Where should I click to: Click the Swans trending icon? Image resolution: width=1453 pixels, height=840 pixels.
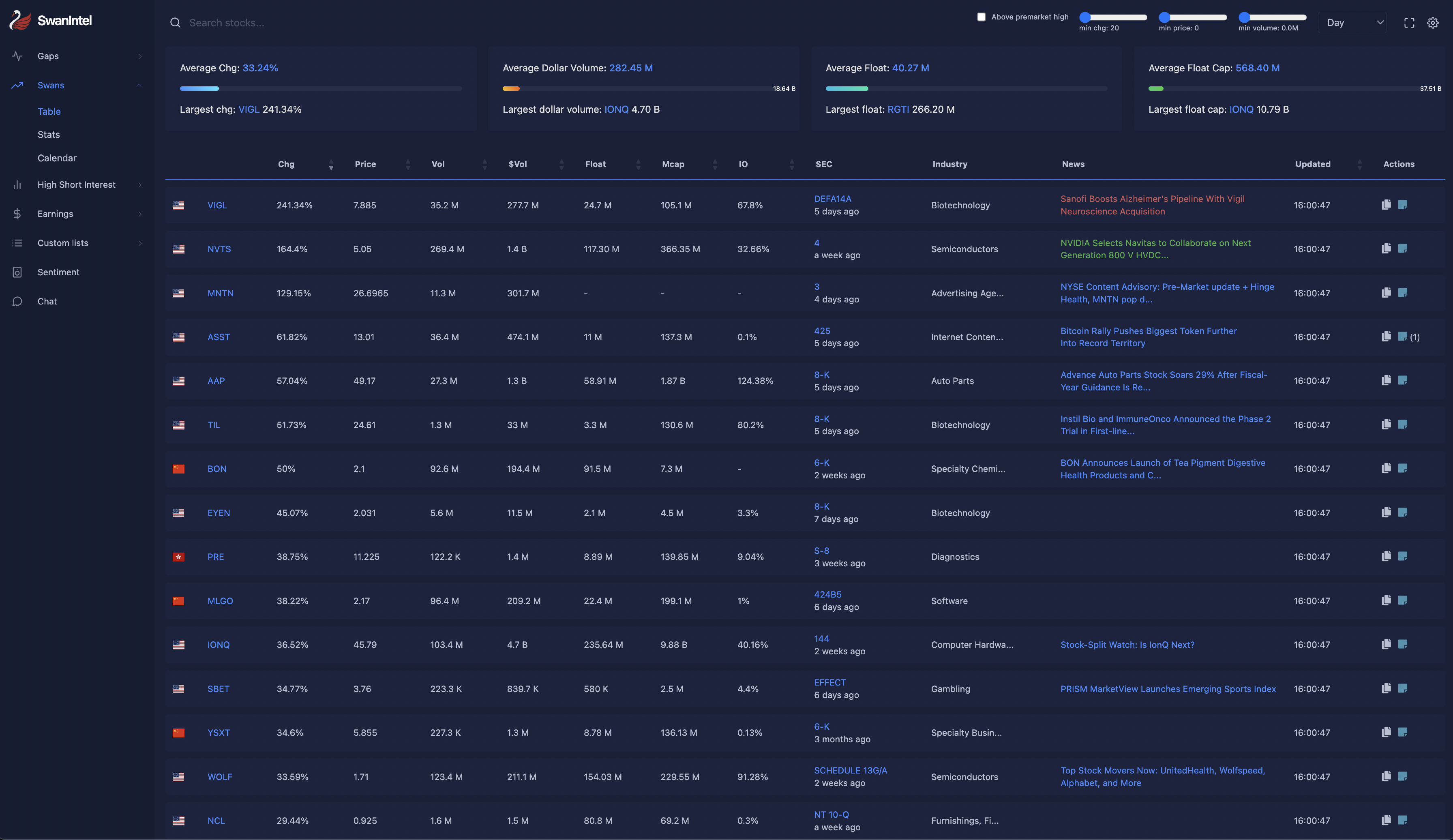click(x=17, y=85)
